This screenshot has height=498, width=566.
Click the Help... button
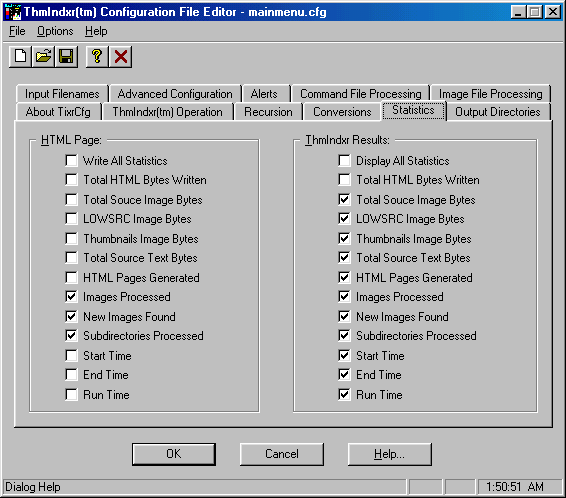pos(389,454)
